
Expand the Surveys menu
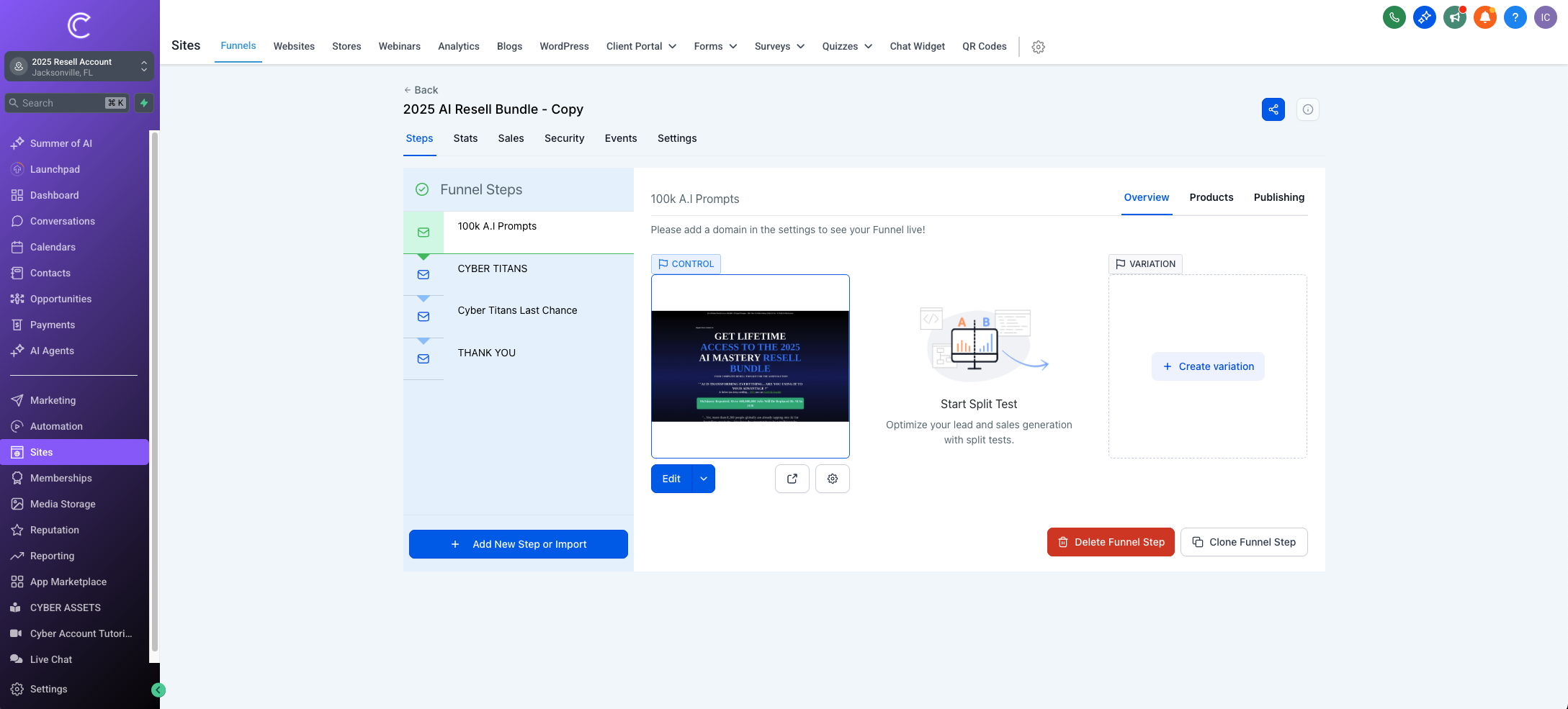(779, 46)
